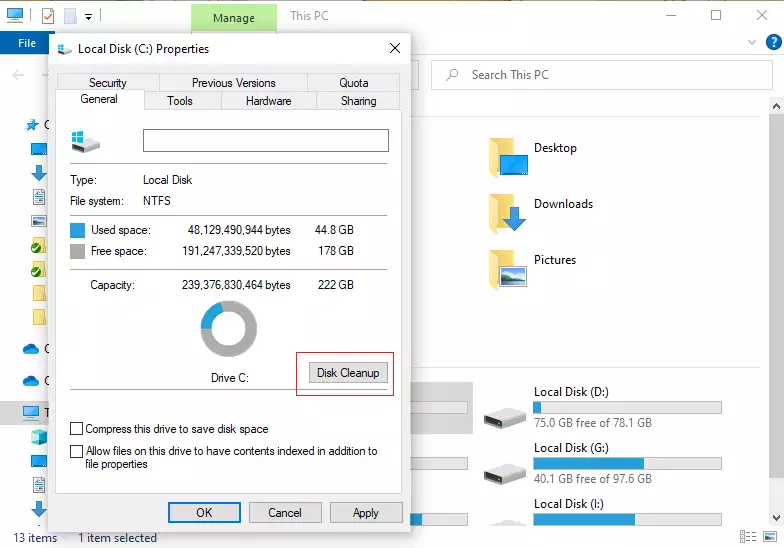Cancel the Local Disk Properties dialog

pyautogui.click(x=285, y=512)
